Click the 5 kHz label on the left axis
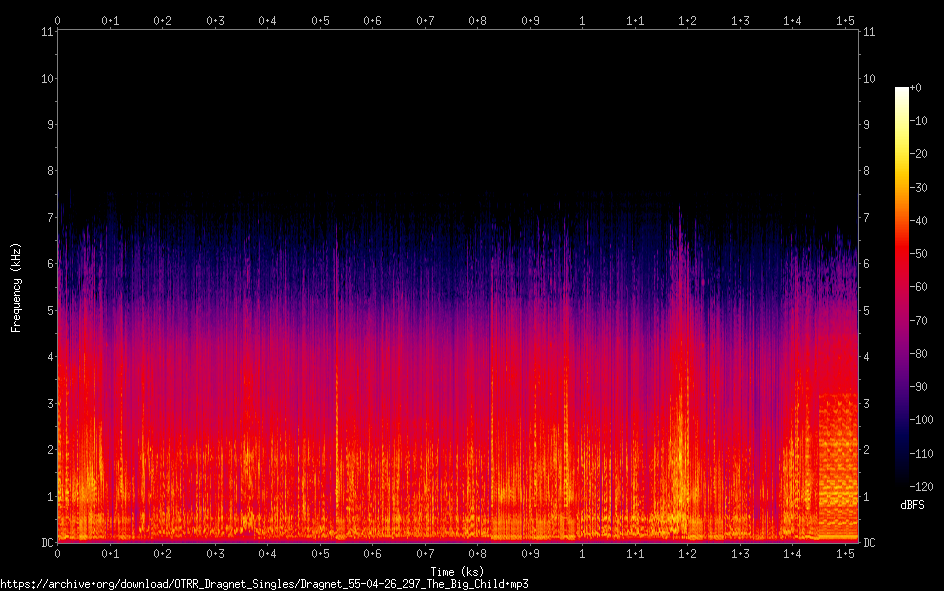This screenshot has width=944, height=591. (x=48, y=311)
